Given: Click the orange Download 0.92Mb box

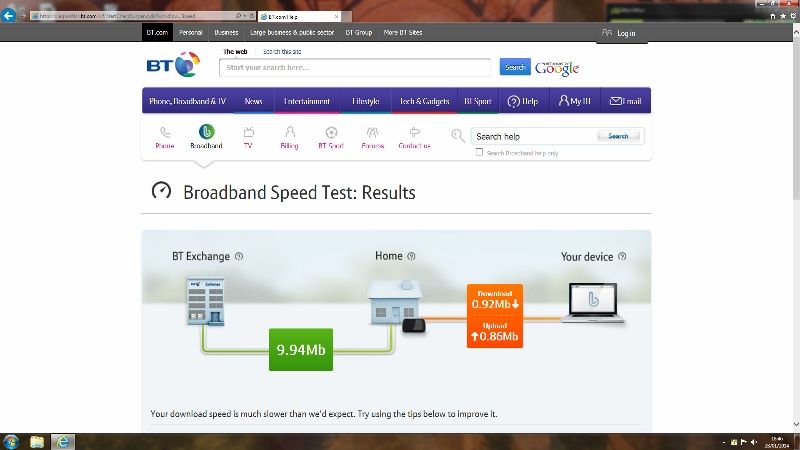Looking at the screenshot, I should 495,316.
